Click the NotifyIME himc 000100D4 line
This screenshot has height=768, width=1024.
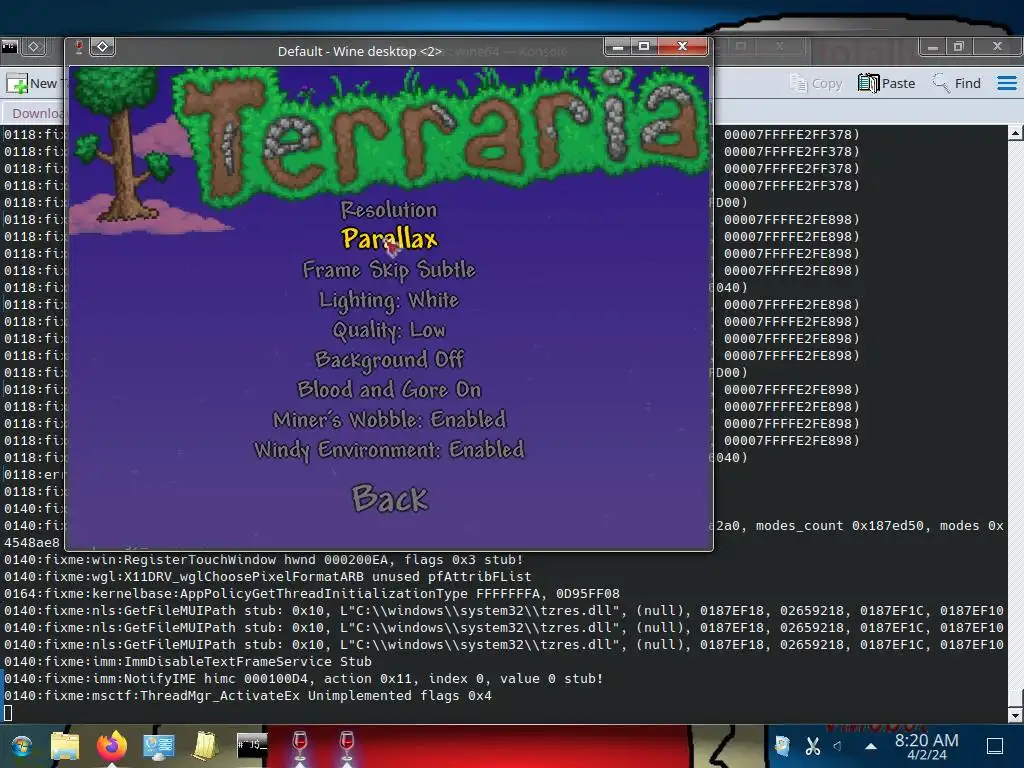click(304, 679)
